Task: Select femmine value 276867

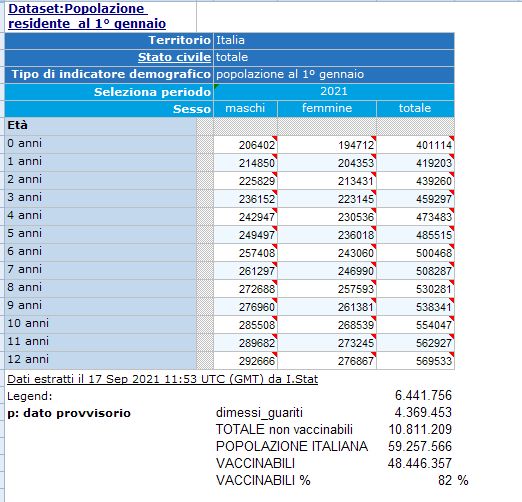Action: tap(327, 361)
